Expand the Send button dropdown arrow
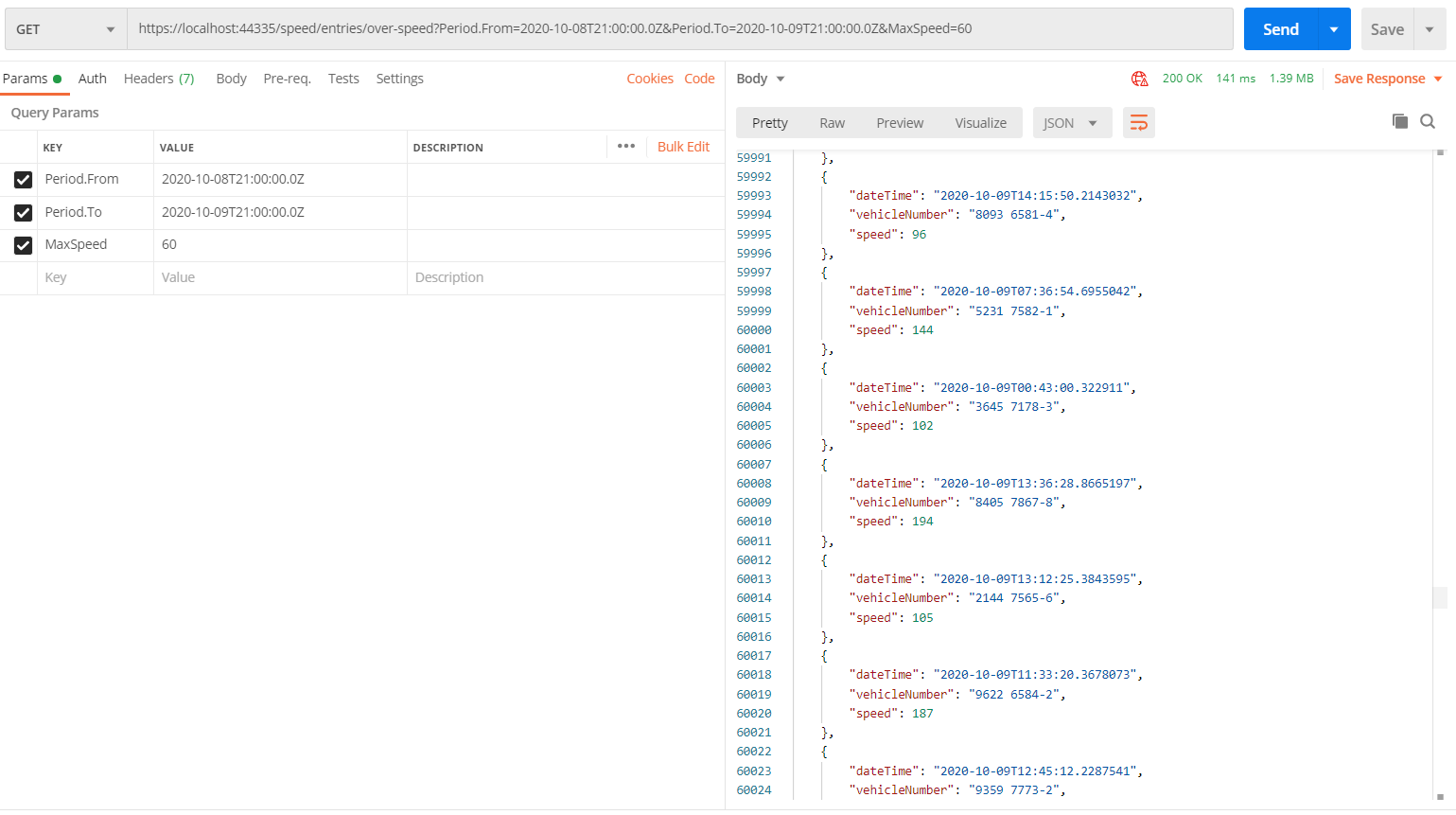This screenshot has height=815, width=1456. [1334, 29]
